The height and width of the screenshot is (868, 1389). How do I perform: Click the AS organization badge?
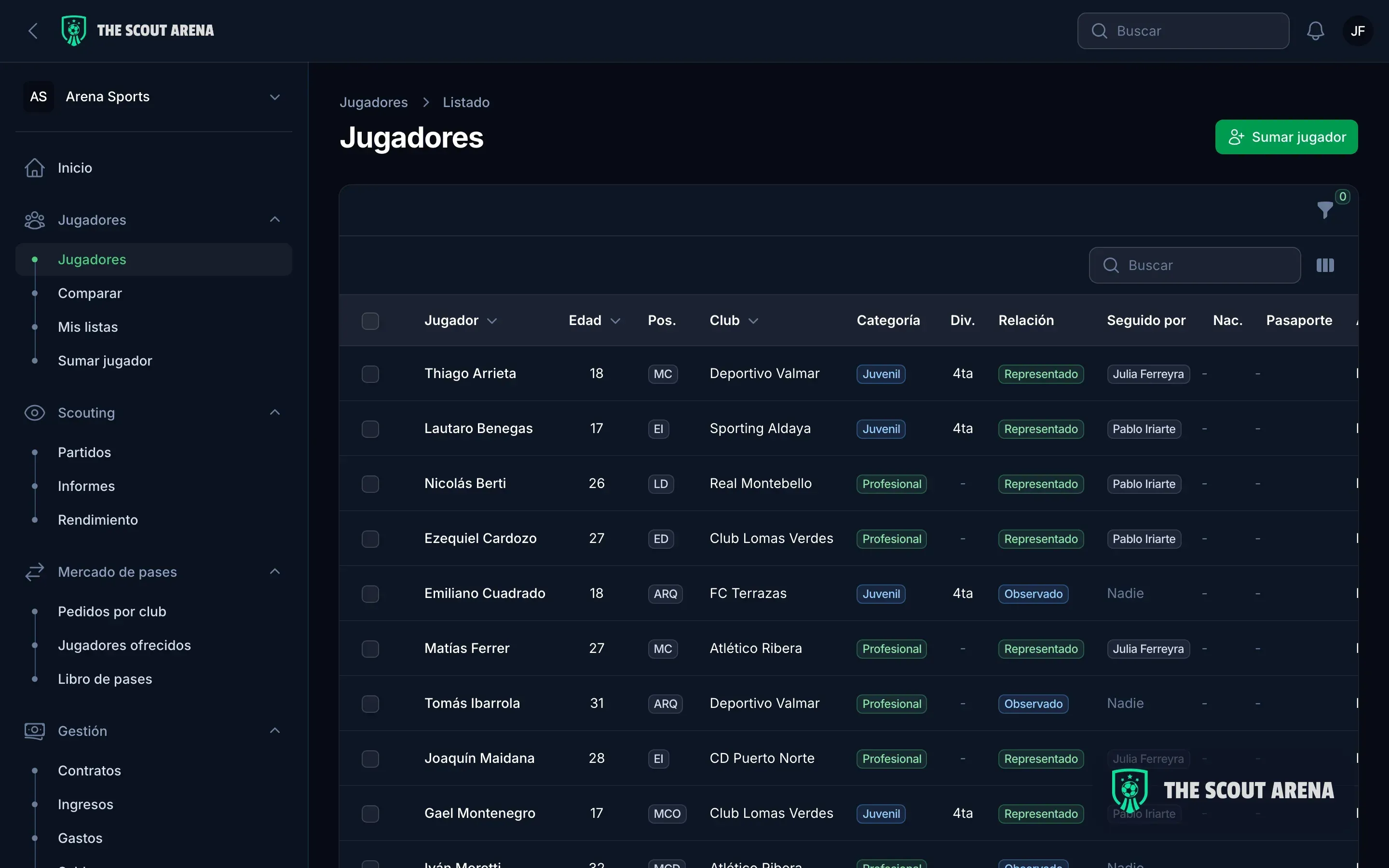(x=39, y=96)
